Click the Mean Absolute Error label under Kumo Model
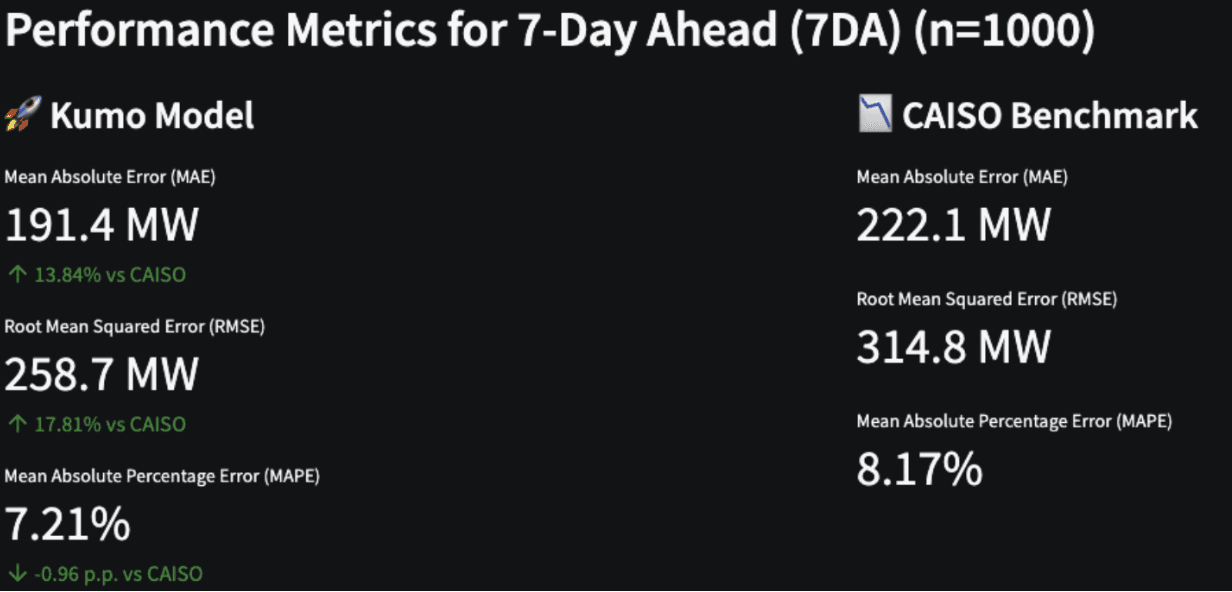The height and width of the screenshot is (592, 1232). pyautogui.click(x=110, y=177)
